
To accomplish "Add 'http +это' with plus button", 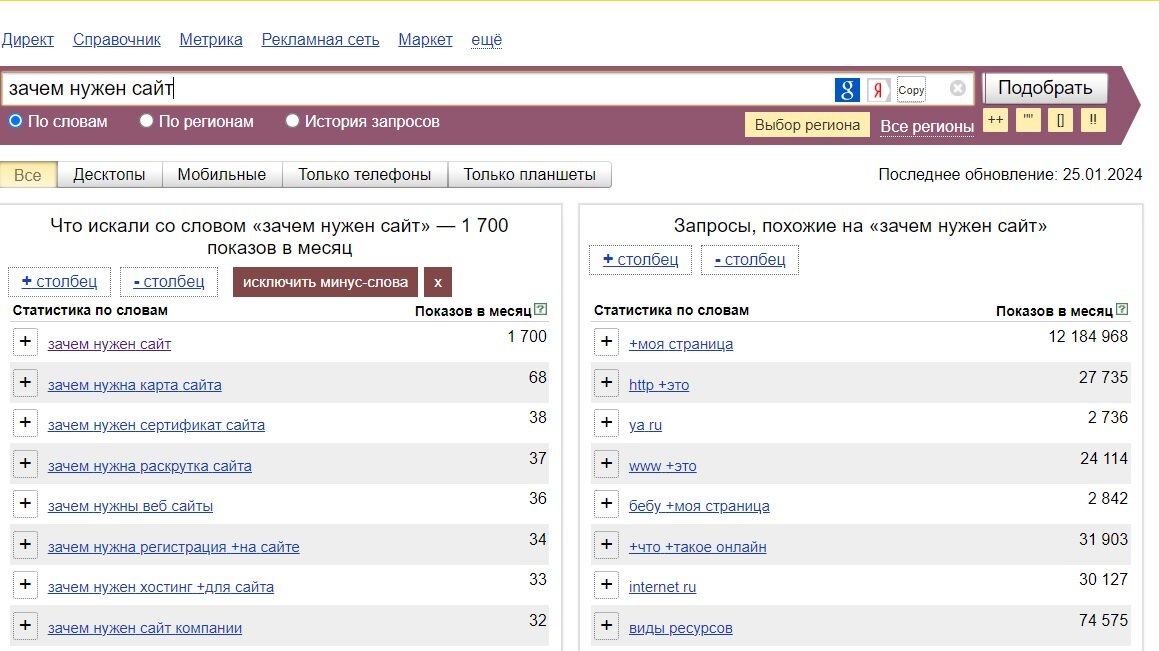I will tap(607, 382).
